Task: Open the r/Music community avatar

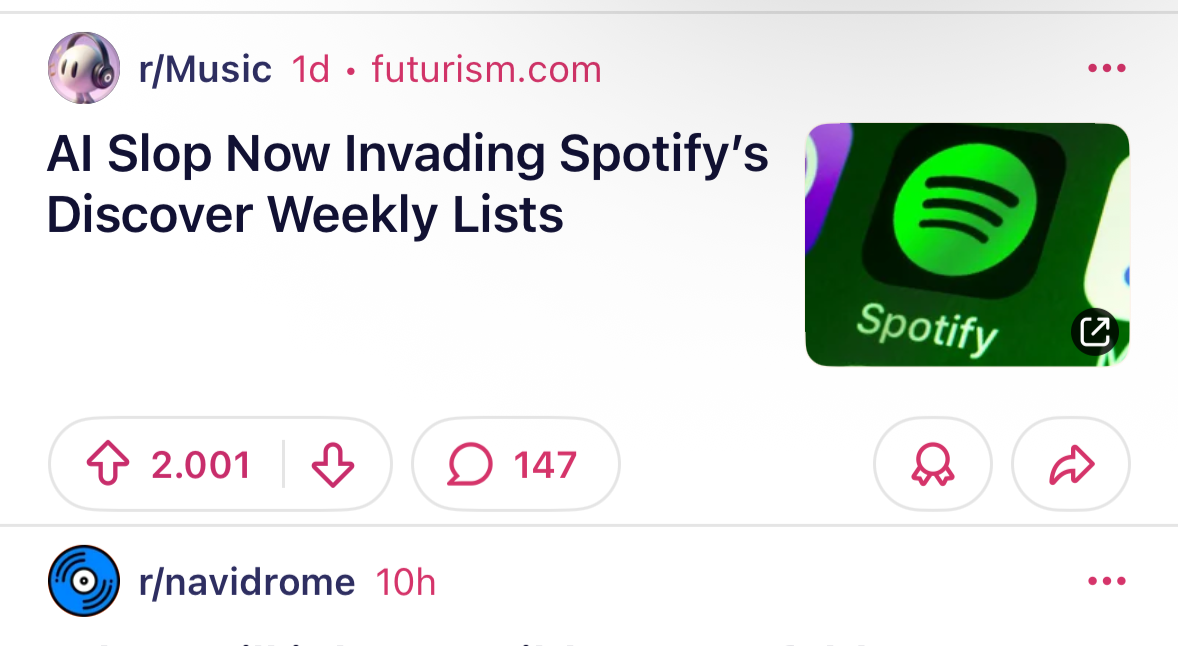Action: (84, 68)
